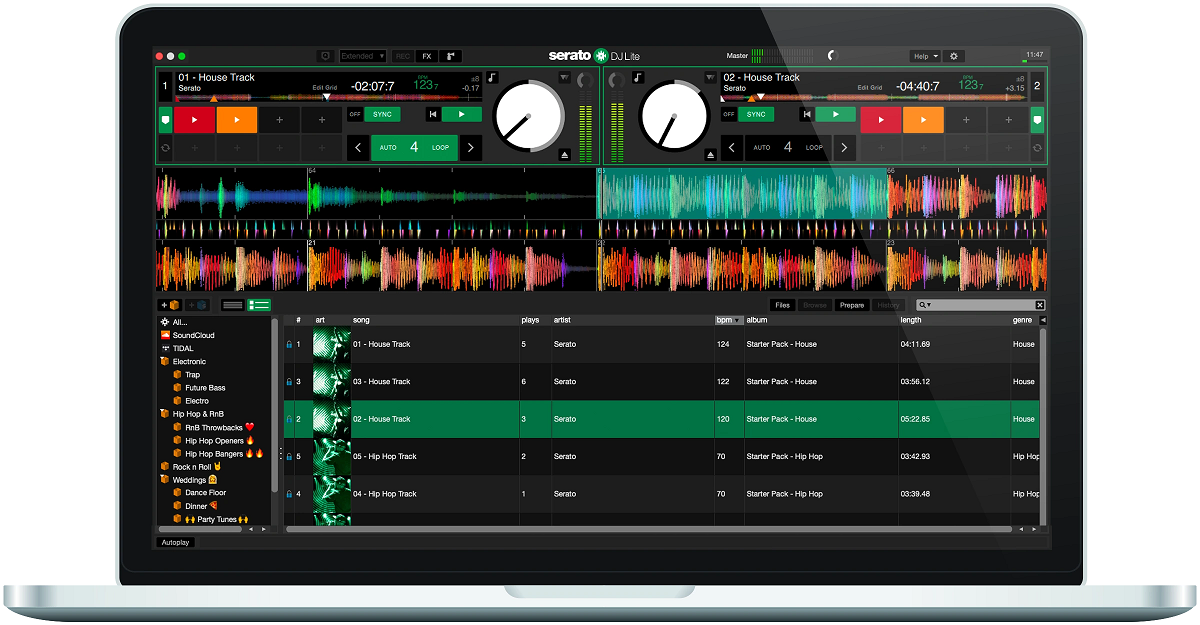This screenshot has width=1200, height=625.
Task: Enable SYNC on deck 2
Action: pos(756,114)
